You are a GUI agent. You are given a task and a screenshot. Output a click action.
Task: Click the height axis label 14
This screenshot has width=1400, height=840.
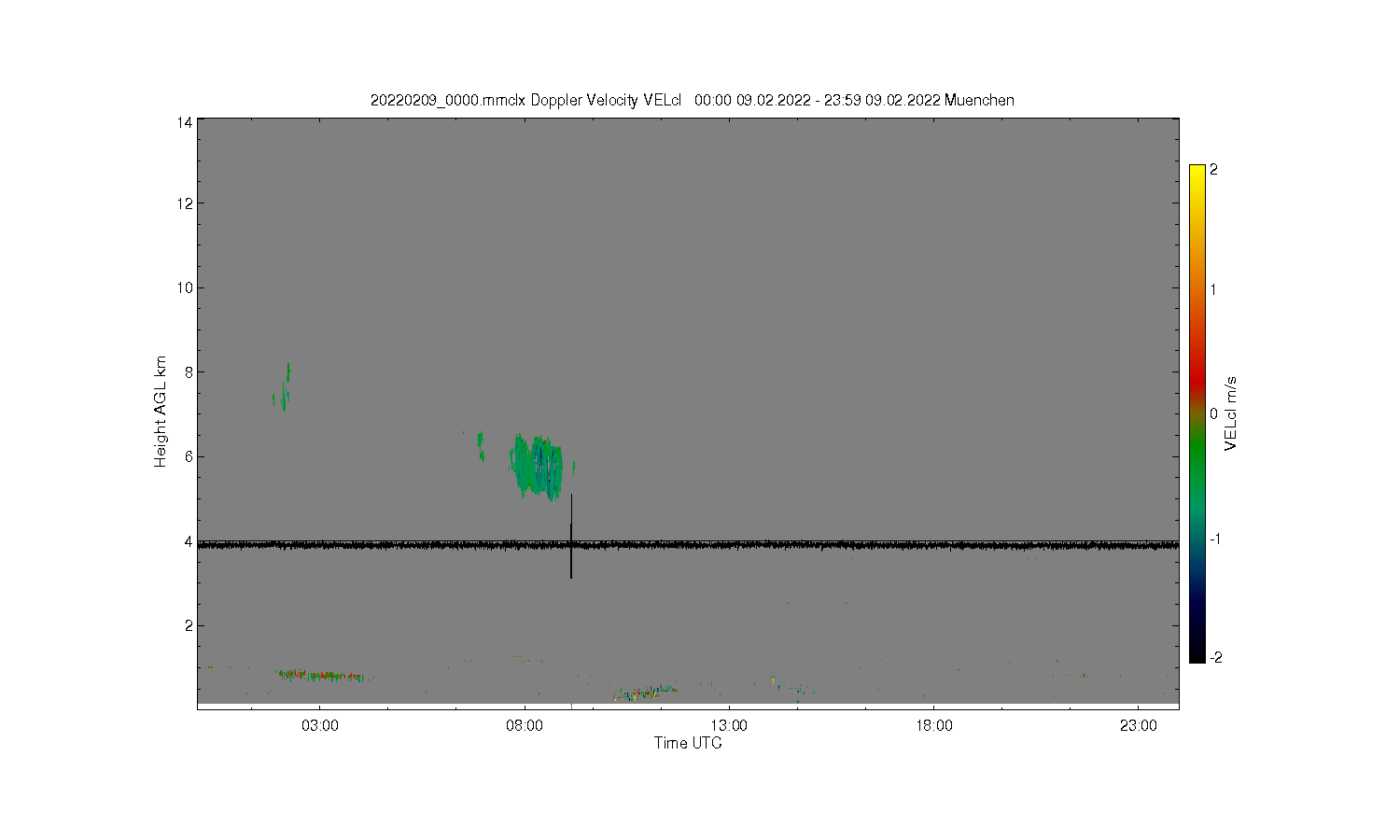(185, 122)
